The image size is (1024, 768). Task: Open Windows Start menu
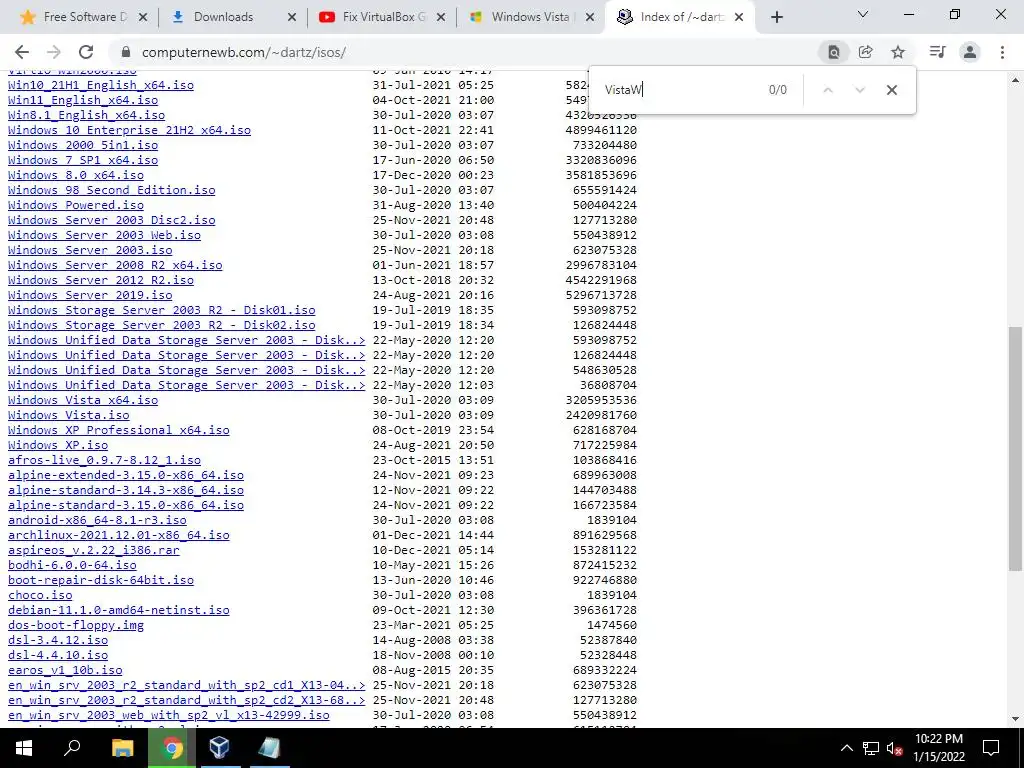click(24, 748)
